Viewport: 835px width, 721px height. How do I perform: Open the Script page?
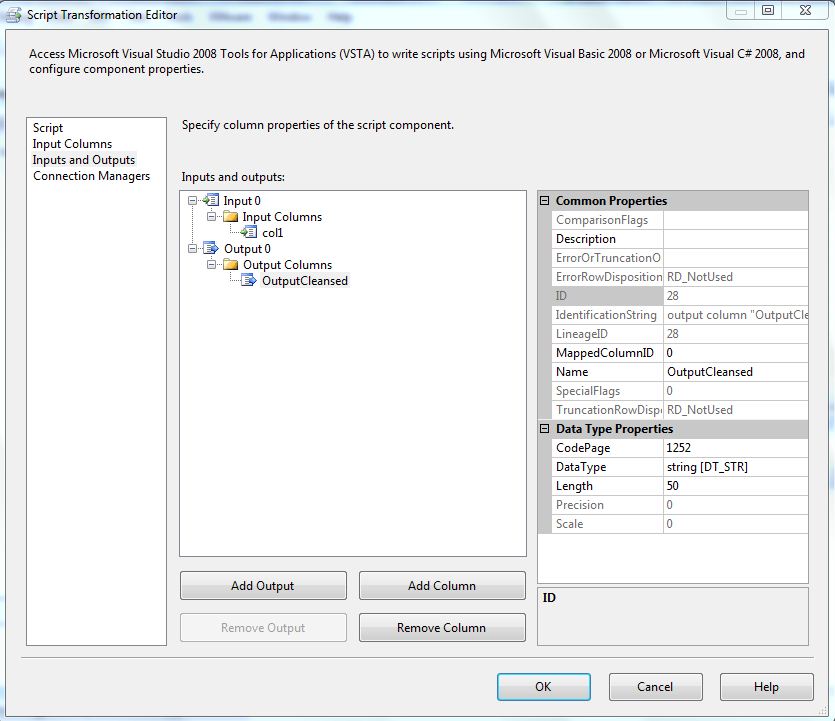pos(48,128)
